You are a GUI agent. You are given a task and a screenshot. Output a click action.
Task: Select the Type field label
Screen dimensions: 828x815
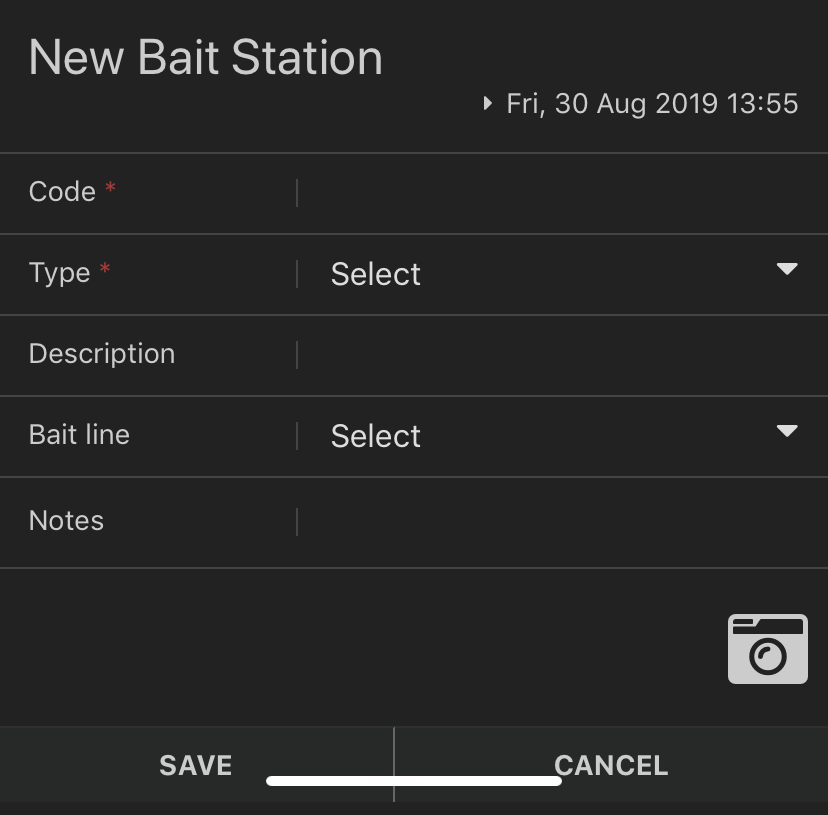tap(59, 273)
